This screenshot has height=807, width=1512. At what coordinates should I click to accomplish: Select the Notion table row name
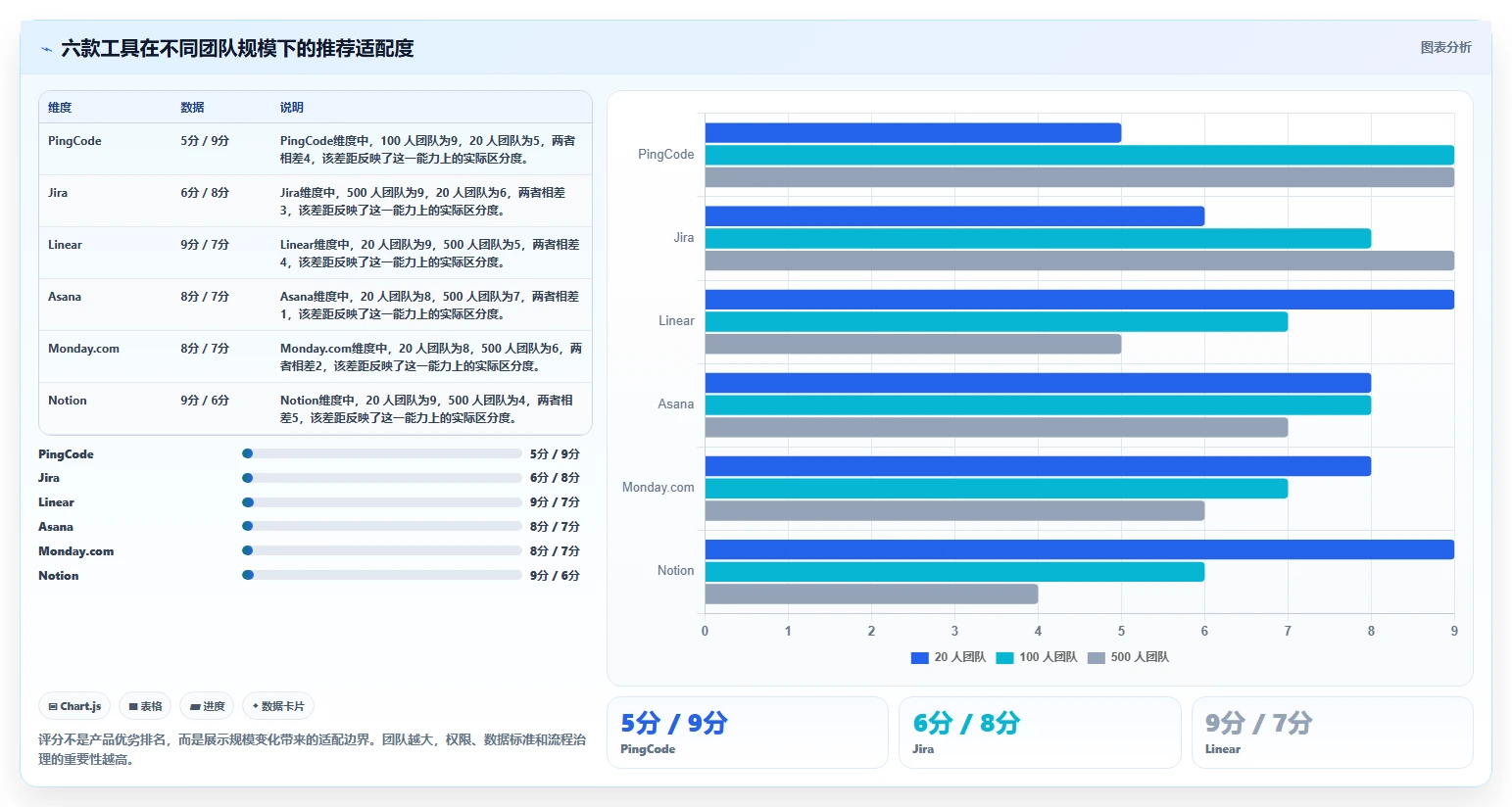click(x=68, y=401)
